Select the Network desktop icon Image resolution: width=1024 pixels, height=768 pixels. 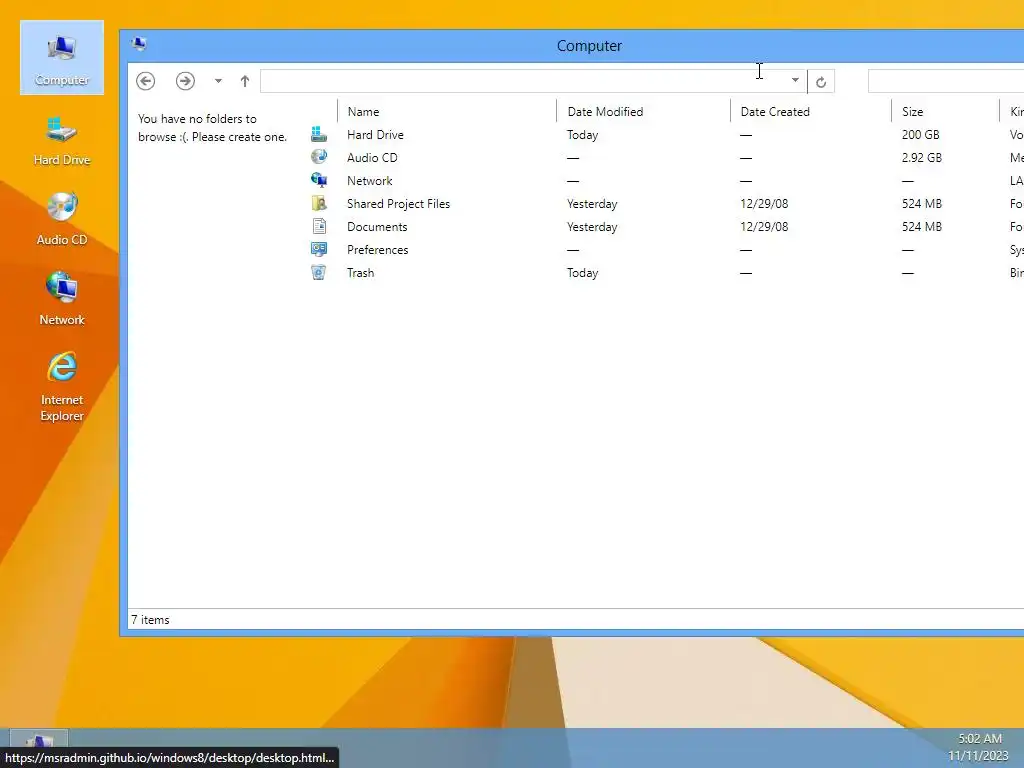pyautogui.click(x=61, y=299)
